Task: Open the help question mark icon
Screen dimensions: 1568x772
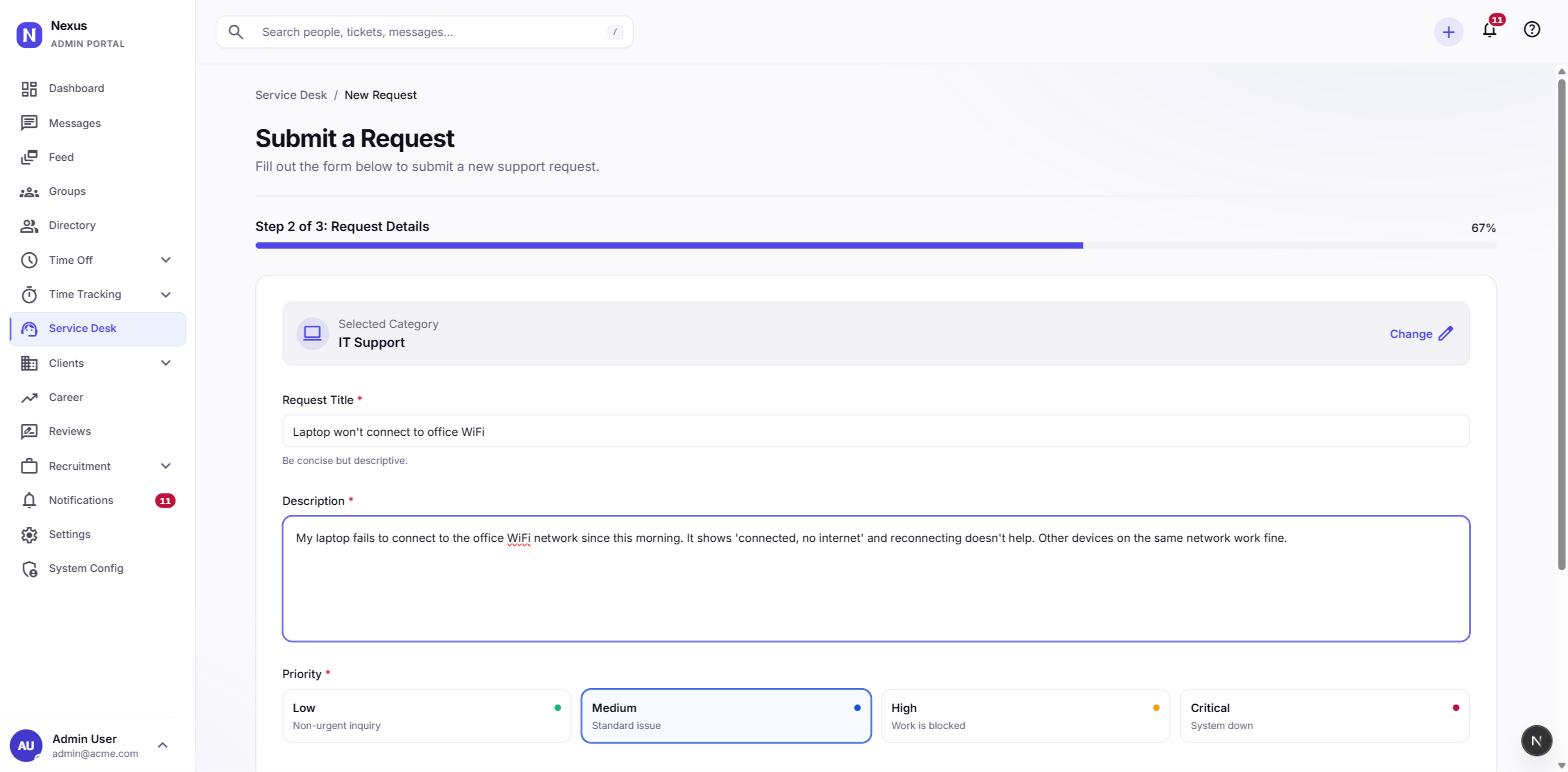Action: click(x=1532, y=30)
